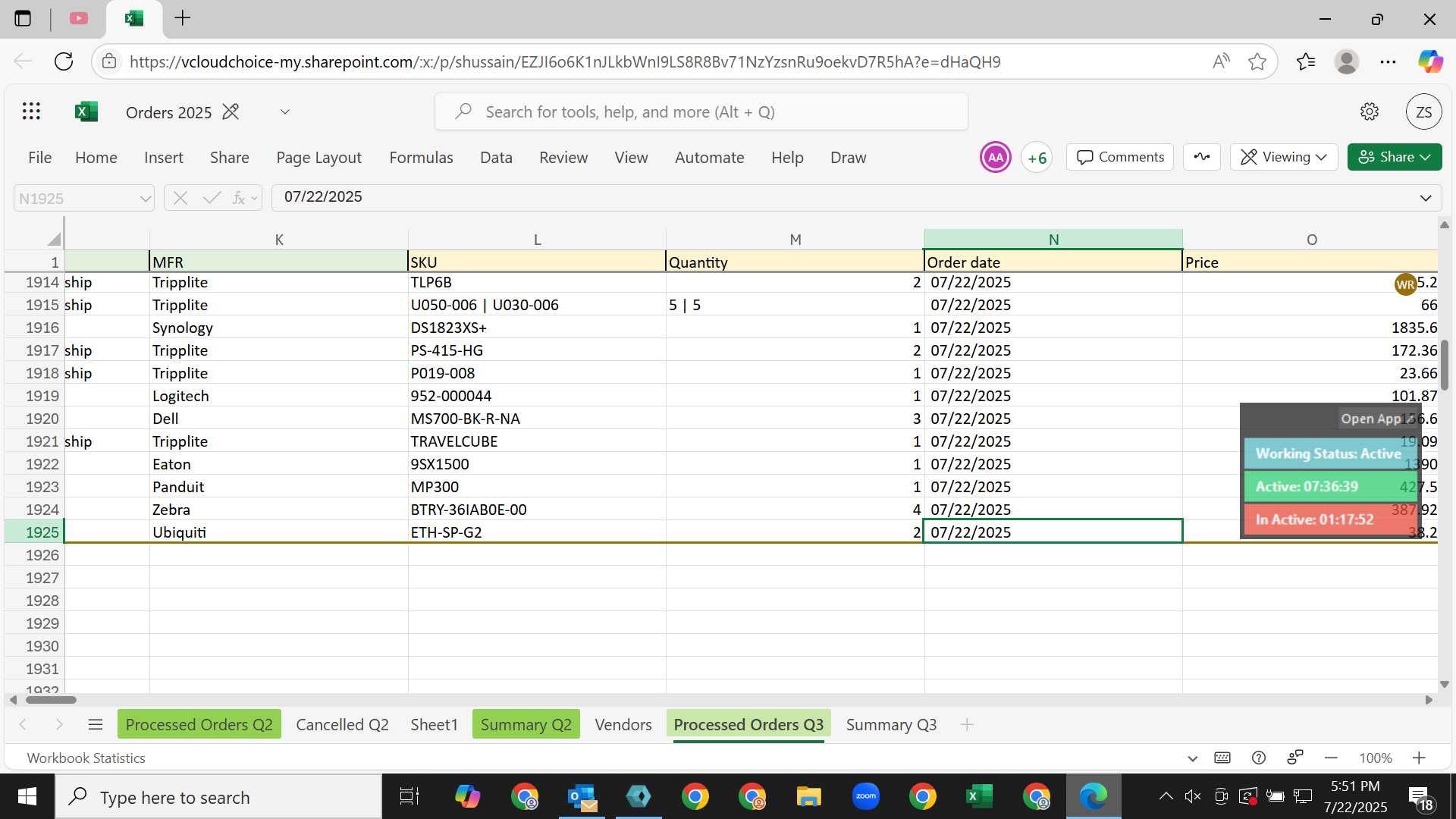Zoom in with the plus button
Image resolution: width=1456 pixels, height=819 pixels.
(x=1419, y=758)
